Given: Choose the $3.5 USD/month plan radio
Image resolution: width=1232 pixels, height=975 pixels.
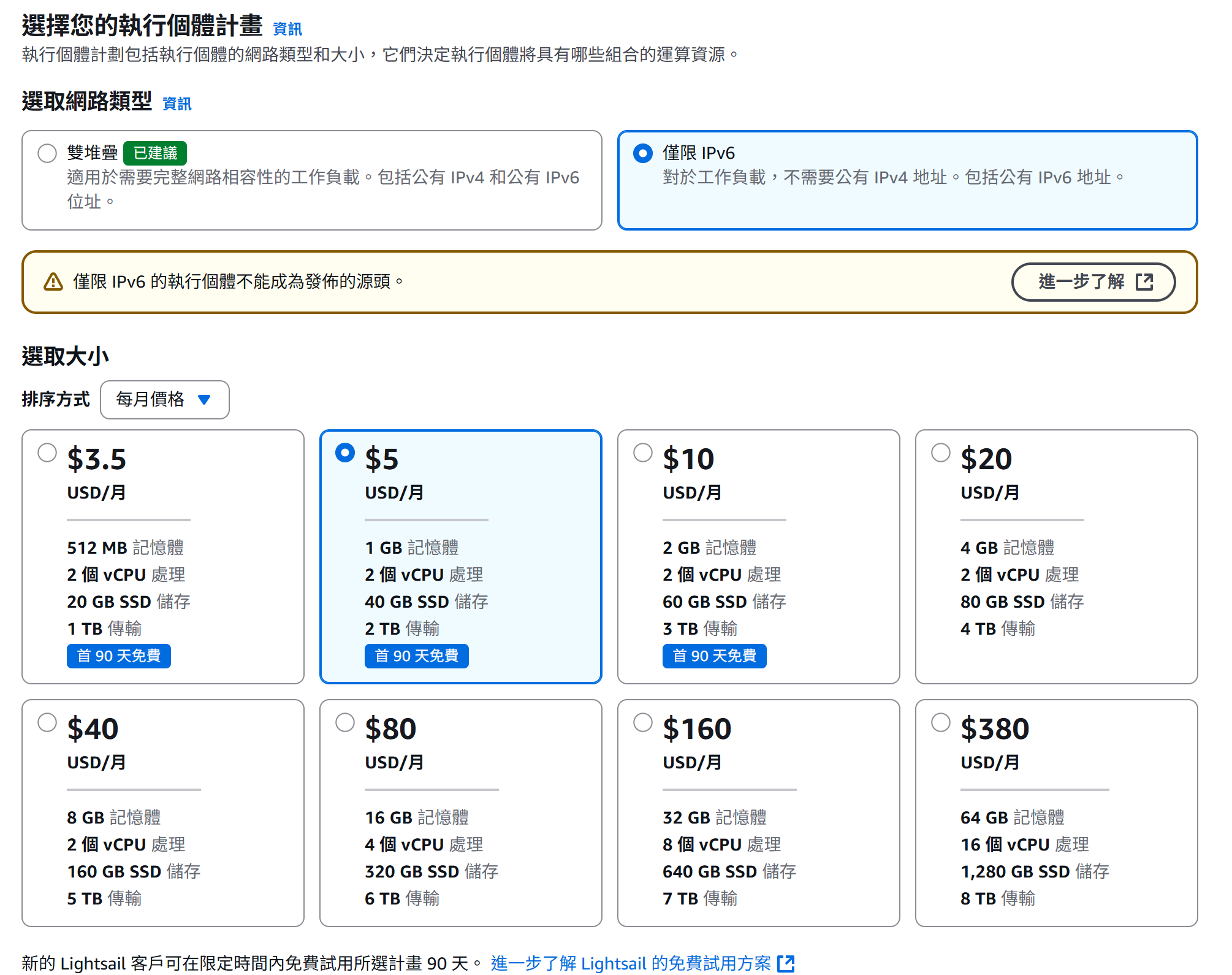Looking at the screenshot, I should 47,453.
